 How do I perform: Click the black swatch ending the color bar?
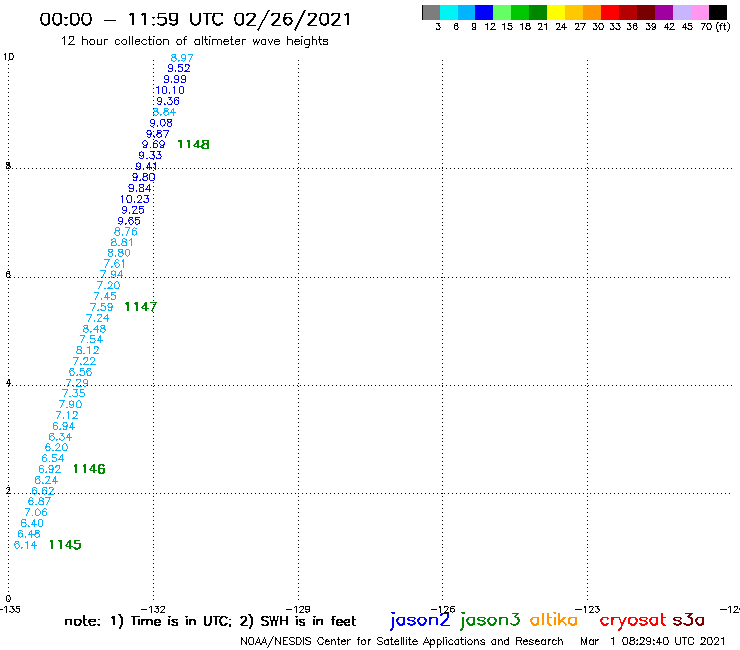click(718, 12)
